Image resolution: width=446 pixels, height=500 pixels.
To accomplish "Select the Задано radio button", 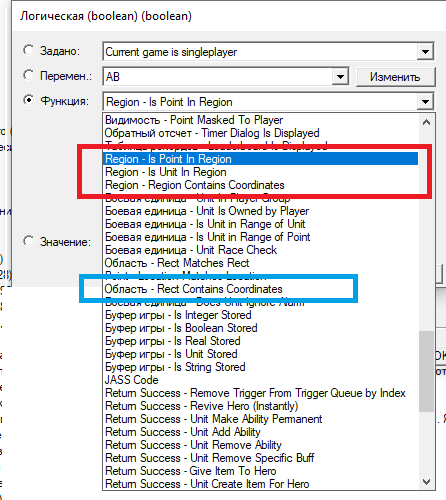I will click(29, 50).
